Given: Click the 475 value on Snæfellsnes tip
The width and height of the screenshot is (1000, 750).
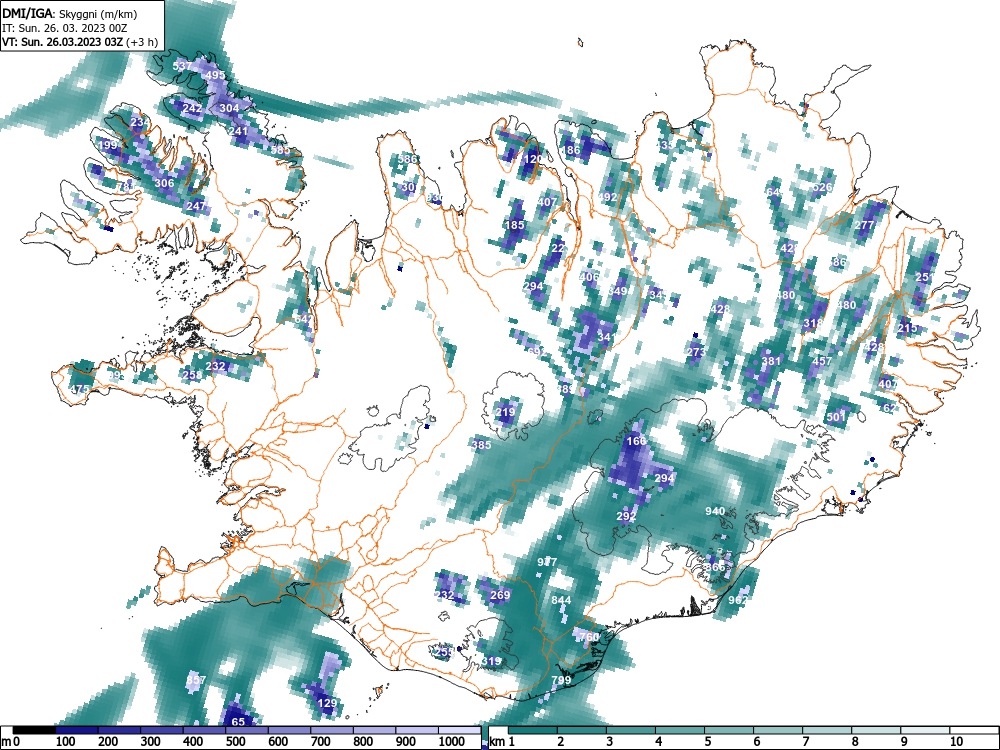Looking at the screenshot, I should 80,390.
